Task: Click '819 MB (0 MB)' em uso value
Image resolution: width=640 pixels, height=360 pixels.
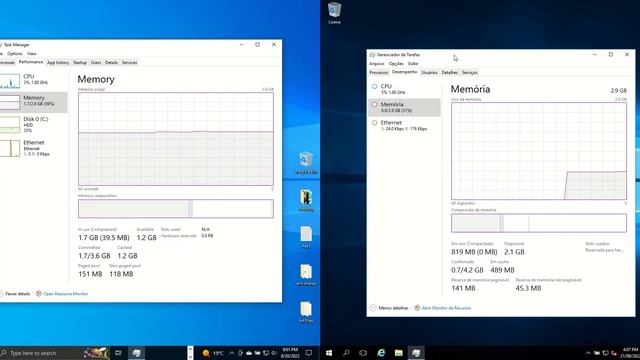Action: coord(474,252)
